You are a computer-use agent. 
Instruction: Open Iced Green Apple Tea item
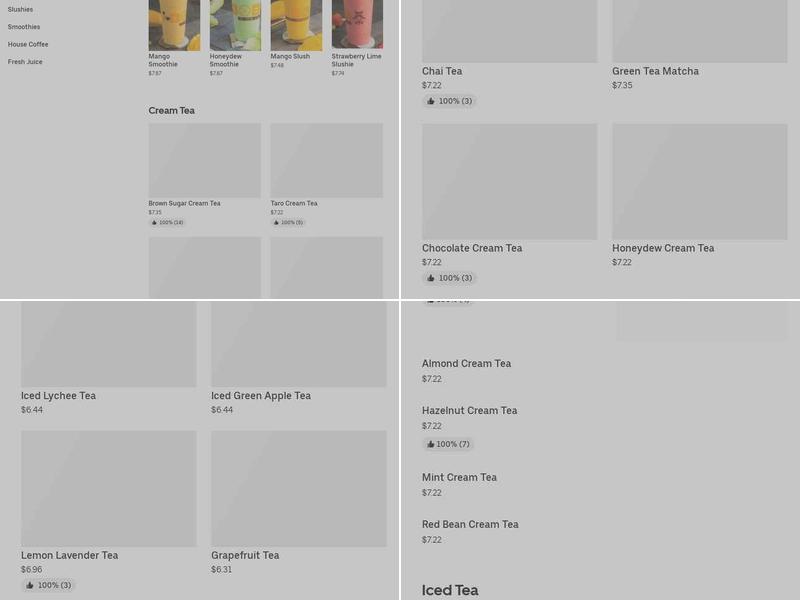pyautogui.click(x=298, y=358)
